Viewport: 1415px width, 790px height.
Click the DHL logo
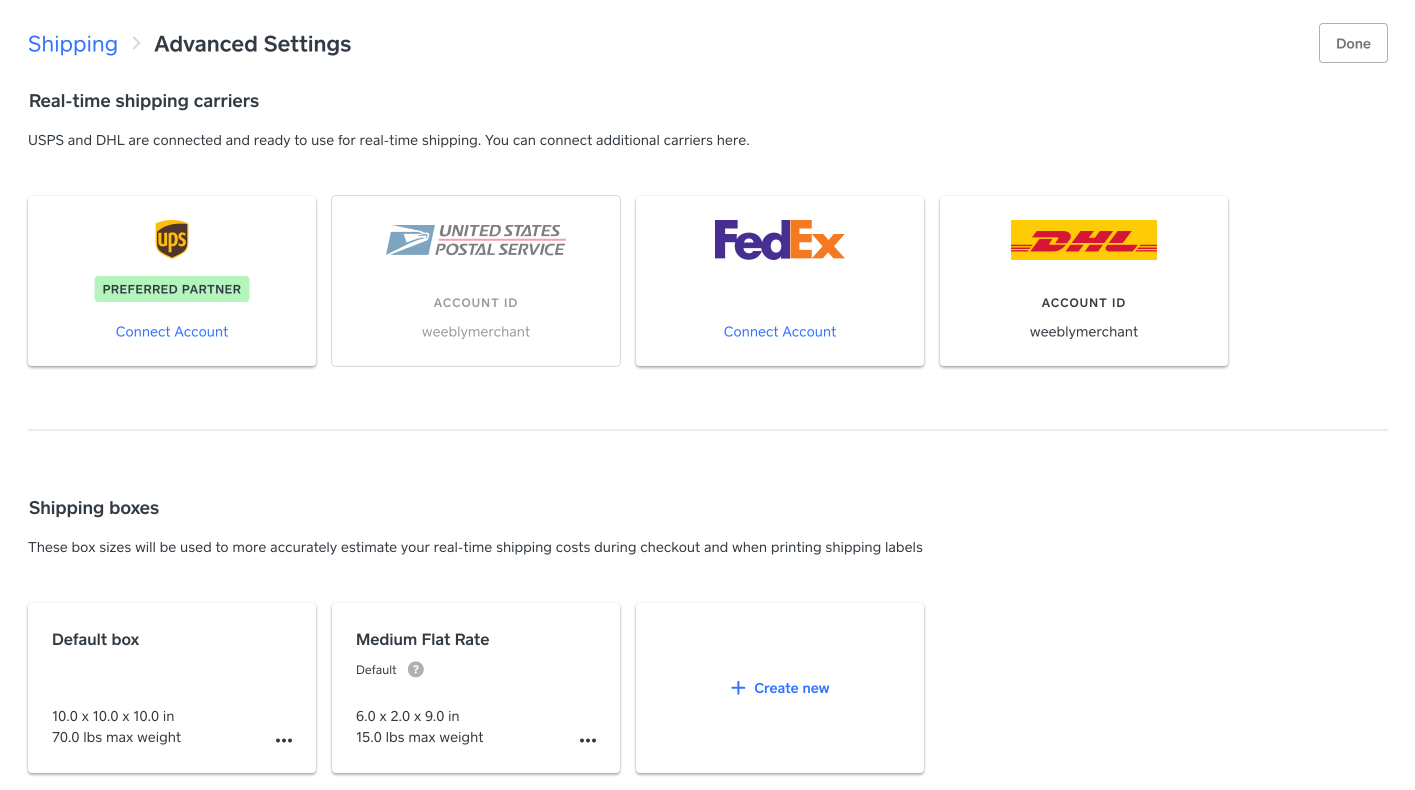click(1083, 240)
